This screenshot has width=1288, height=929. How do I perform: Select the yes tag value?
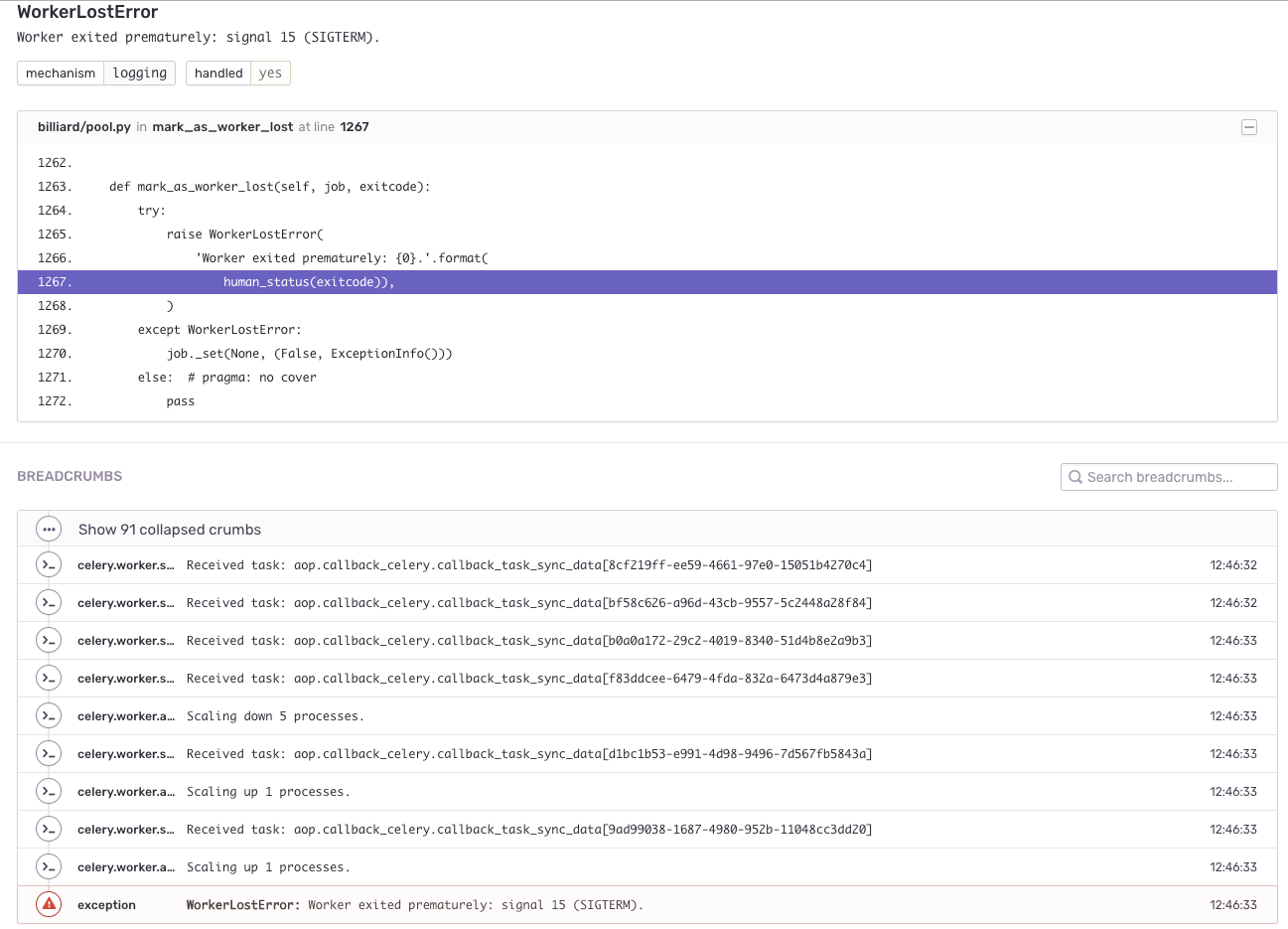pos(270,74)
